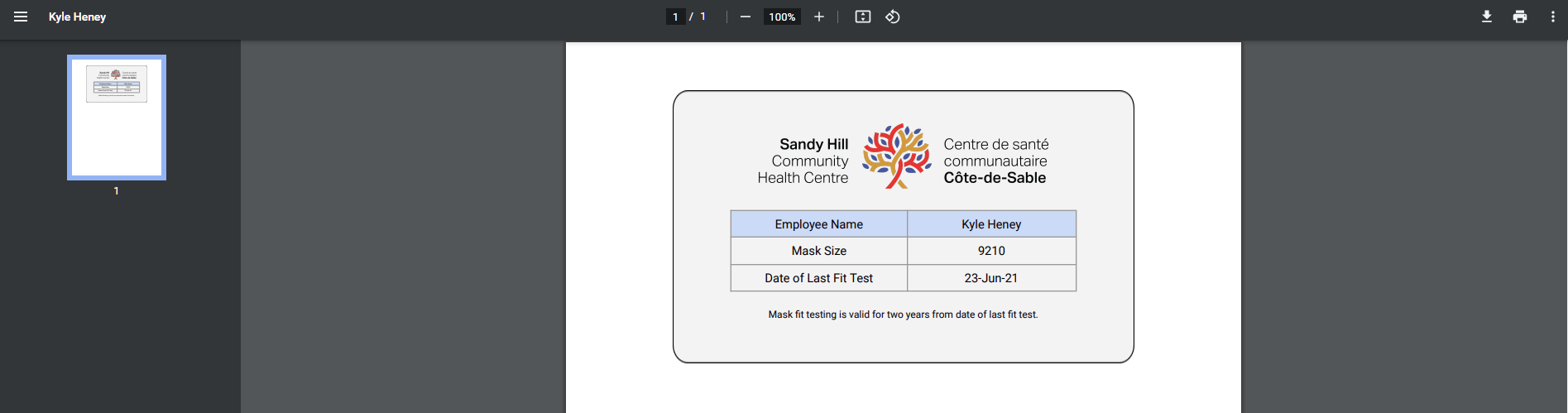Click the 100% zoom level field

point(782,17)
